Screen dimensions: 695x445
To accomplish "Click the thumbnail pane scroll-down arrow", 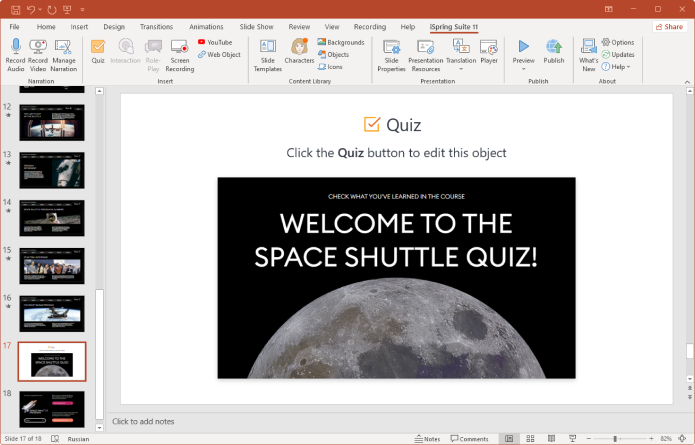I will coord(99,428).
